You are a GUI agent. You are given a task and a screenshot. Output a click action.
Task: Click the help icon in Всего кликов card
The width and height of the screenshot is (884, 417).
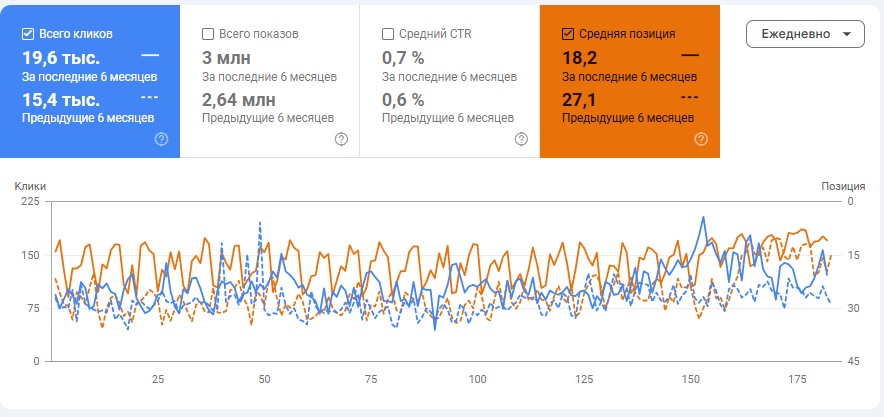(x=161, y=139)
